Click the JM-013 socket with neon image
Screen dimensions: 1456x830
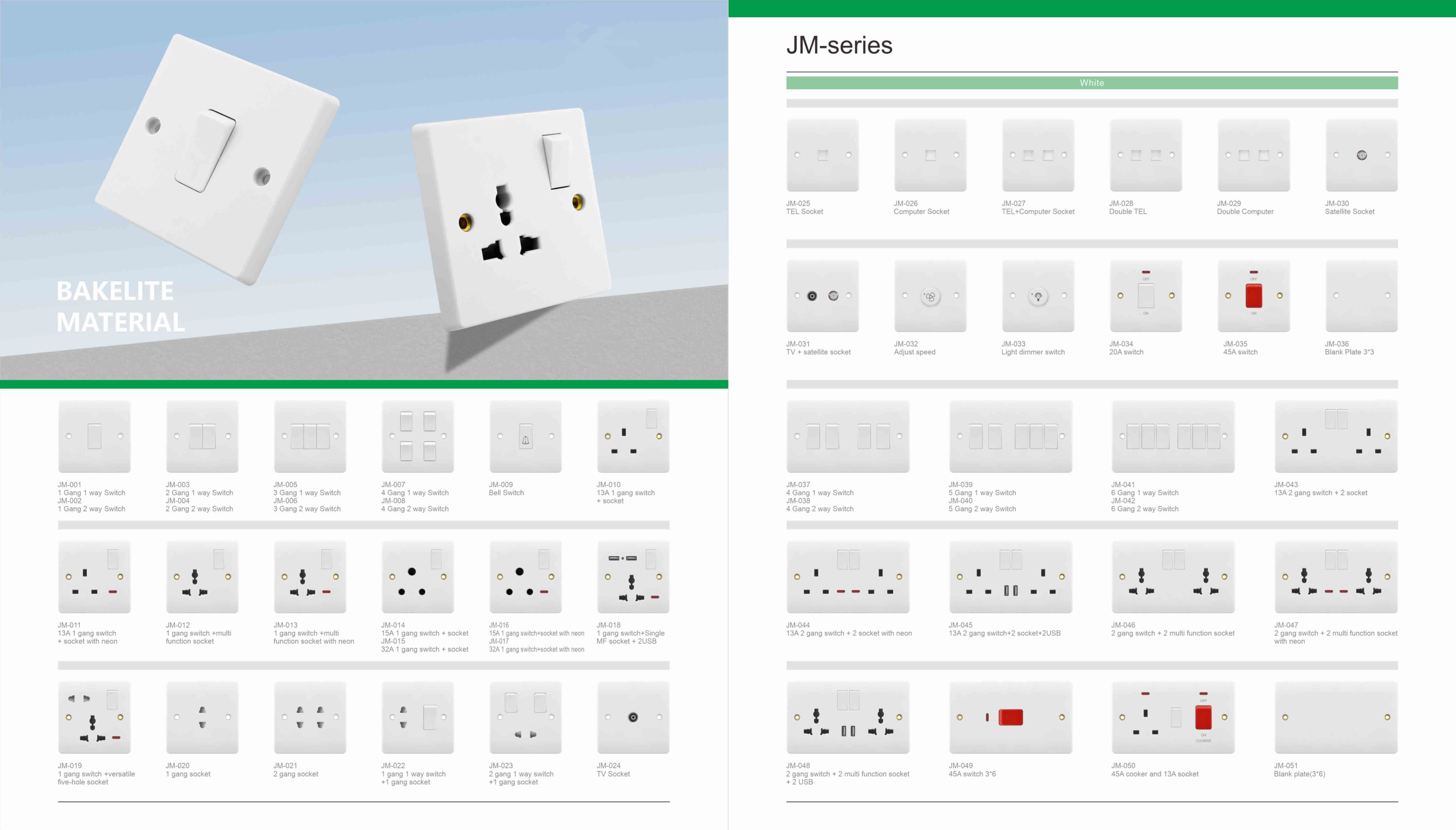pyautogui.click(x=310, y=577)
